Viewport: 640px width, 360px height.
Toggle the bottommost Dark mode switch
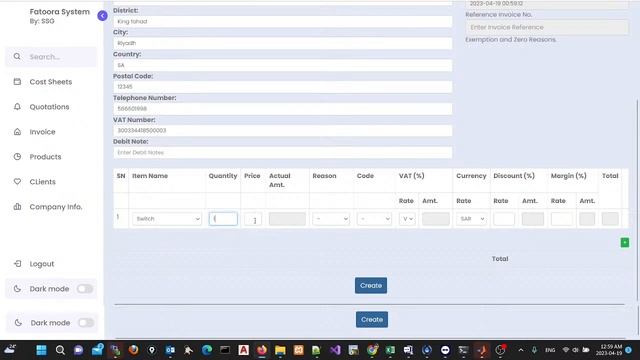tap(86, 322)
